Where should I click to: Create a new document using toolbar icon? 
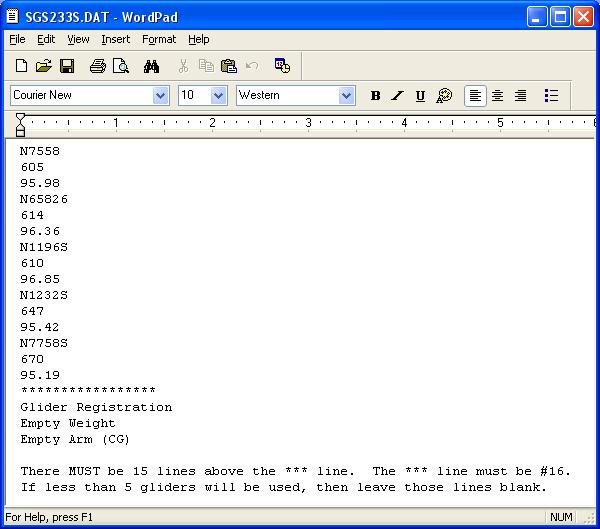(x=21, y=66)
